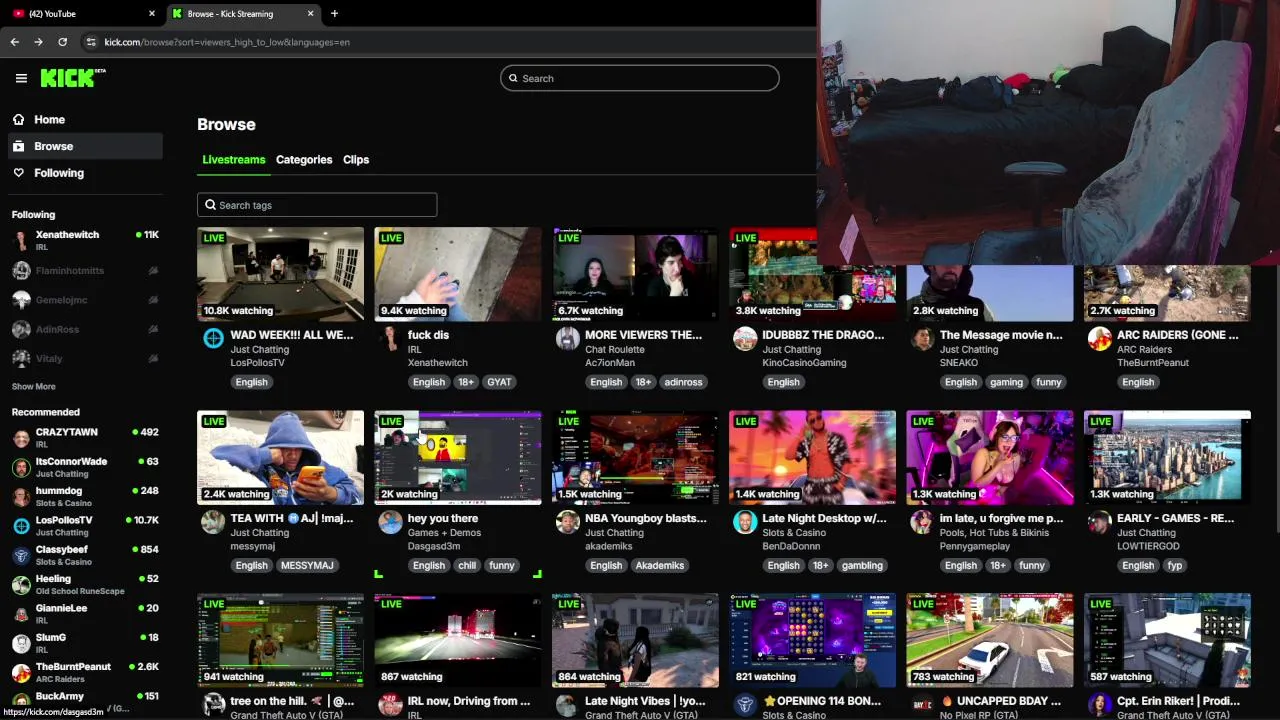Switch to Livestreams tab
The image size is (1280, 720).
pyautogui.click(x=233, y=160)
